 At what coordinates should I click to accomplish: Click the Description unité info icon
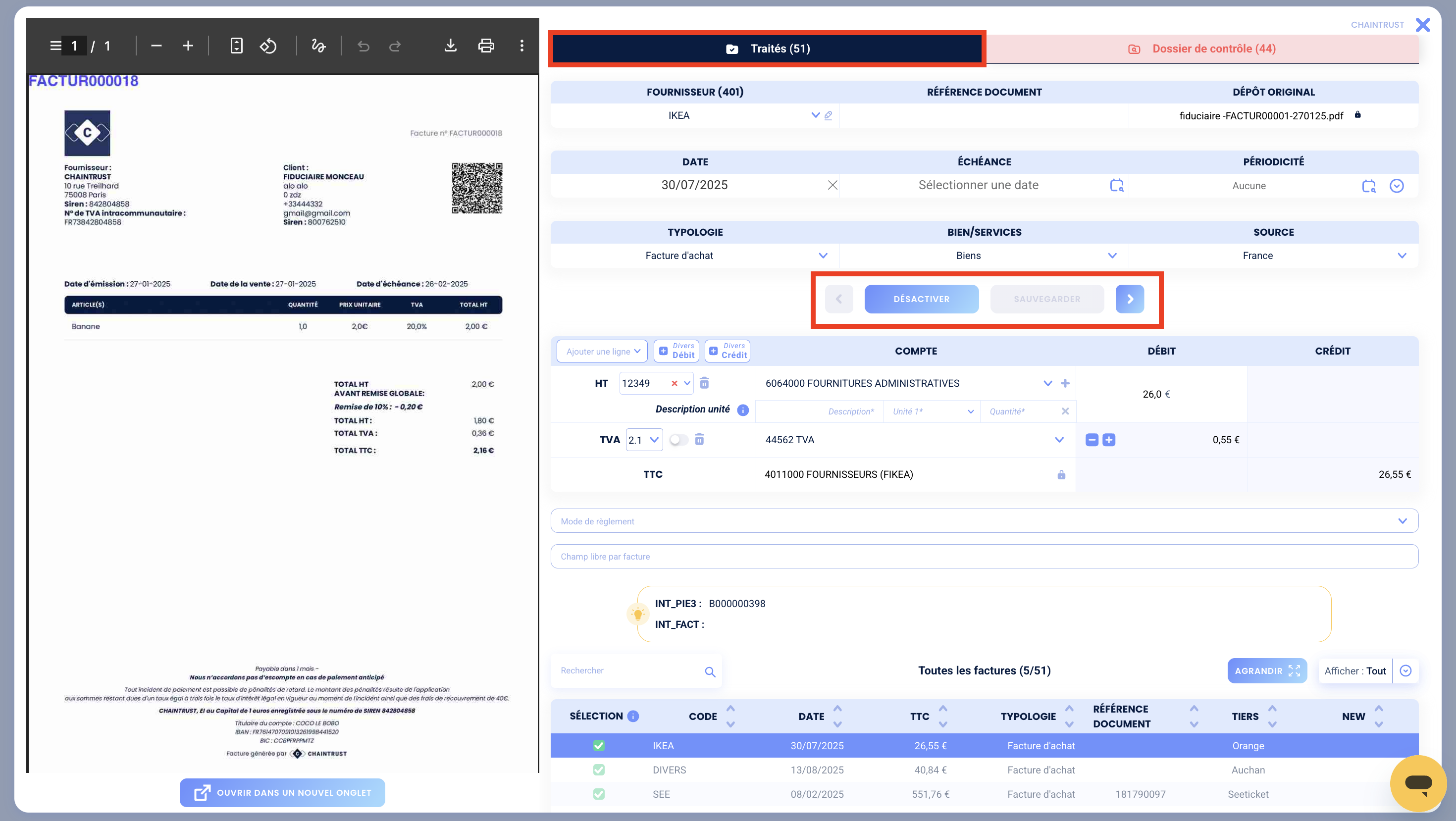(743, 410)
